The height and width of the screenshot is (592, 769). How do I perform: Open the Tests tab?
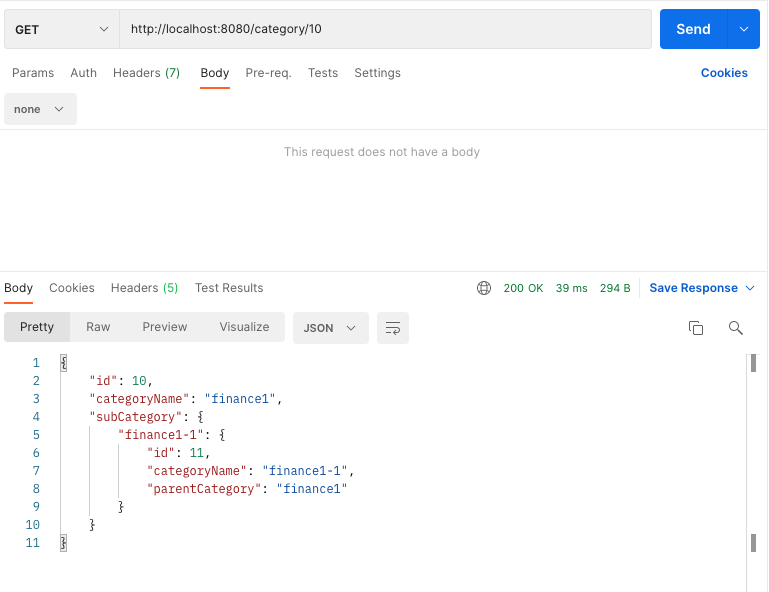point(323,73)
